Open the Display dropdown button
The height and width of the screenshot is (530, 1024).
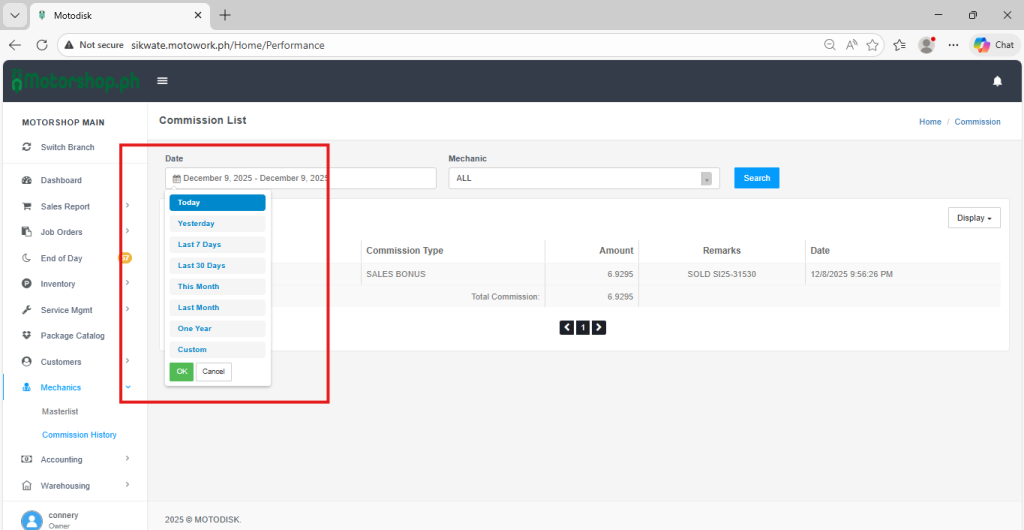tap(974, 218)
